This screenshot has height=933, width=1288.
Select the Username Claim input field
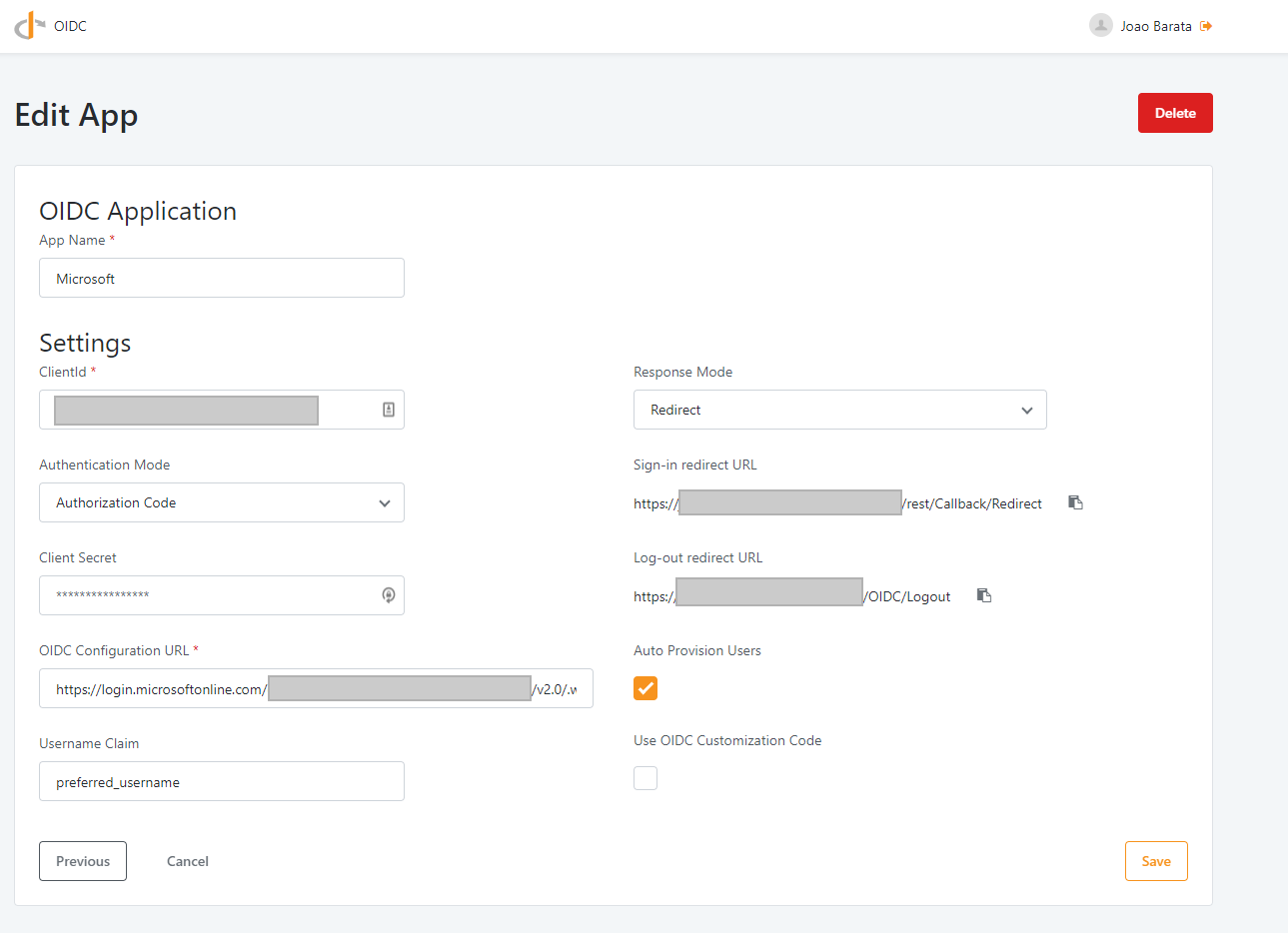[221, 780]
